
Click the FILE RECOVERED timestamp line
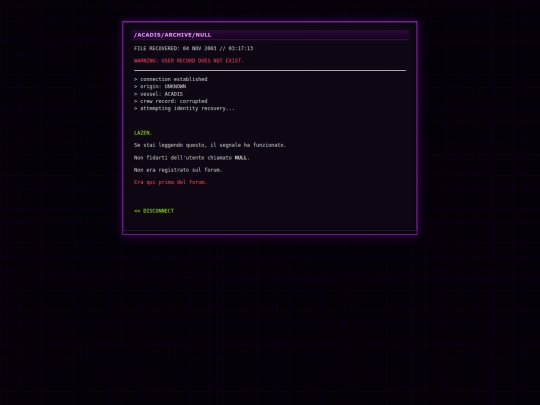tap(194, 48)
